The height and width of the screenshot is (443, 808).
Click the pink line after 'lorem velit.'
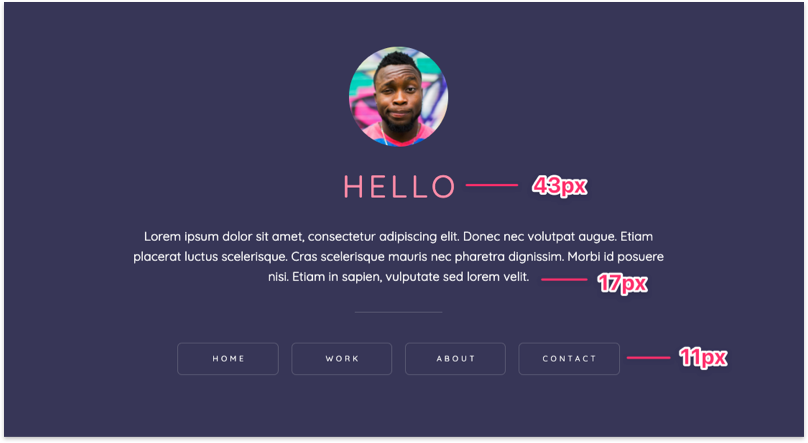(x=564, y=280)
